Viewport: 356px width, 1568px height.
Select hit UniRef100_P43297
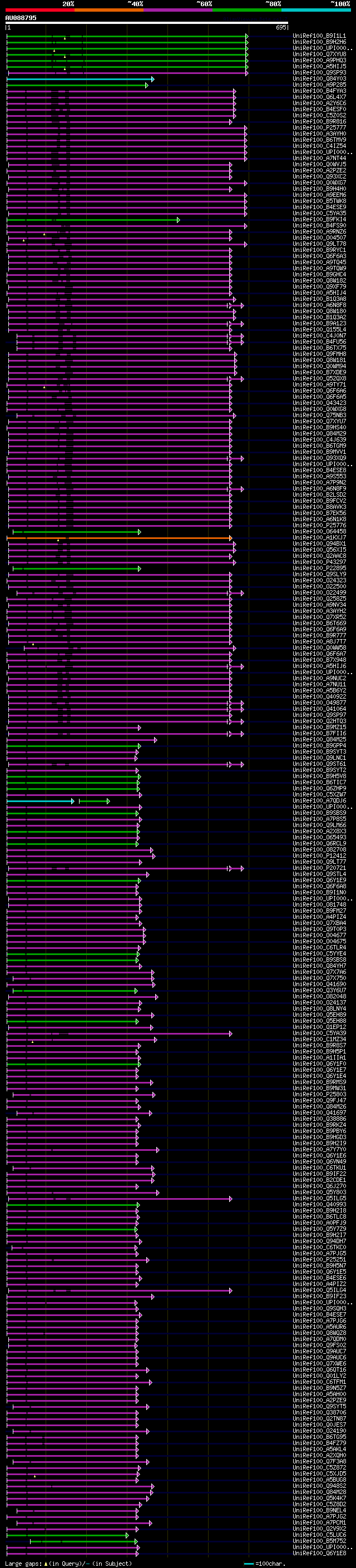tap(319, 562)
